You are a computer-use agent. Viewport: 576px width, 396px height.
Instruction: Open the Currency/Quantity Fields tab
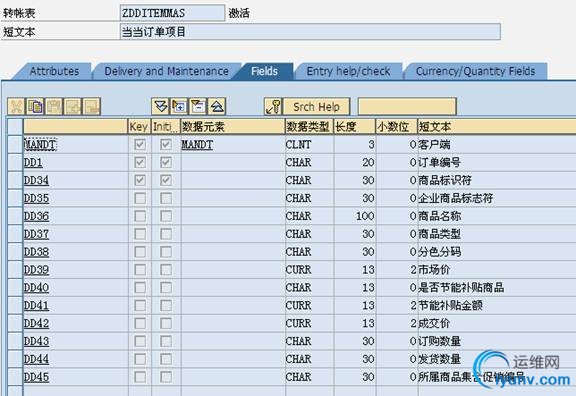(475, 71)
